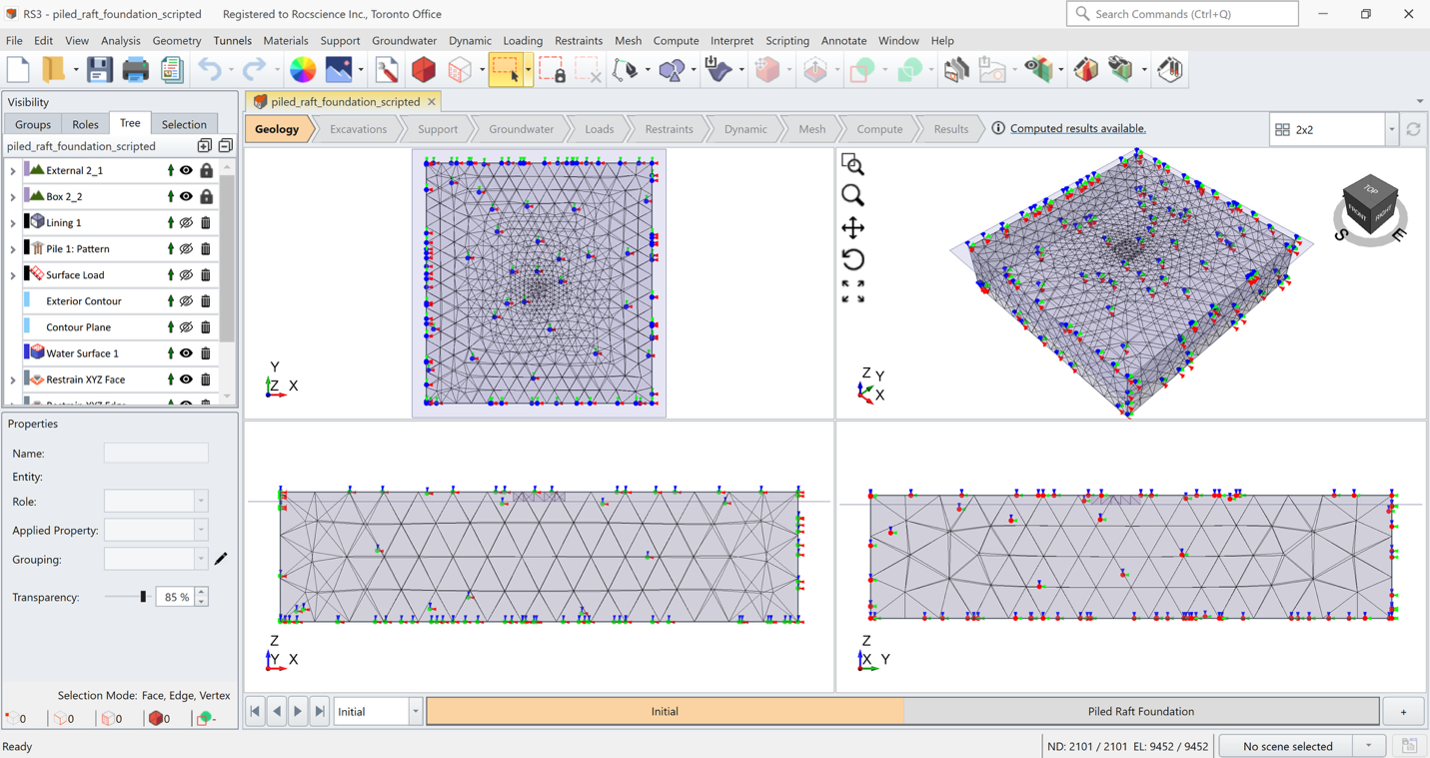Click the borehole pencil cube icon
Viewport: 1430px width, 758px height.
(1170, 70)
